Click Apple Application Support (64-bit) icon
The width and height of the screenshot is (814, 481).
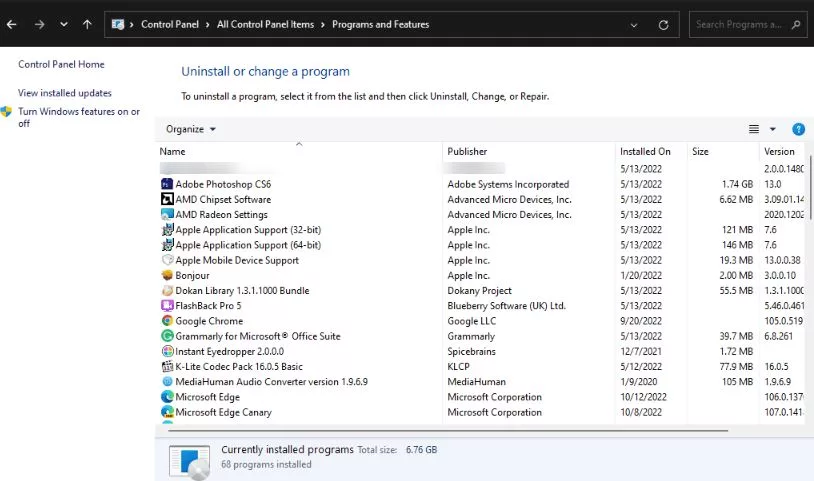pos(167,245)
